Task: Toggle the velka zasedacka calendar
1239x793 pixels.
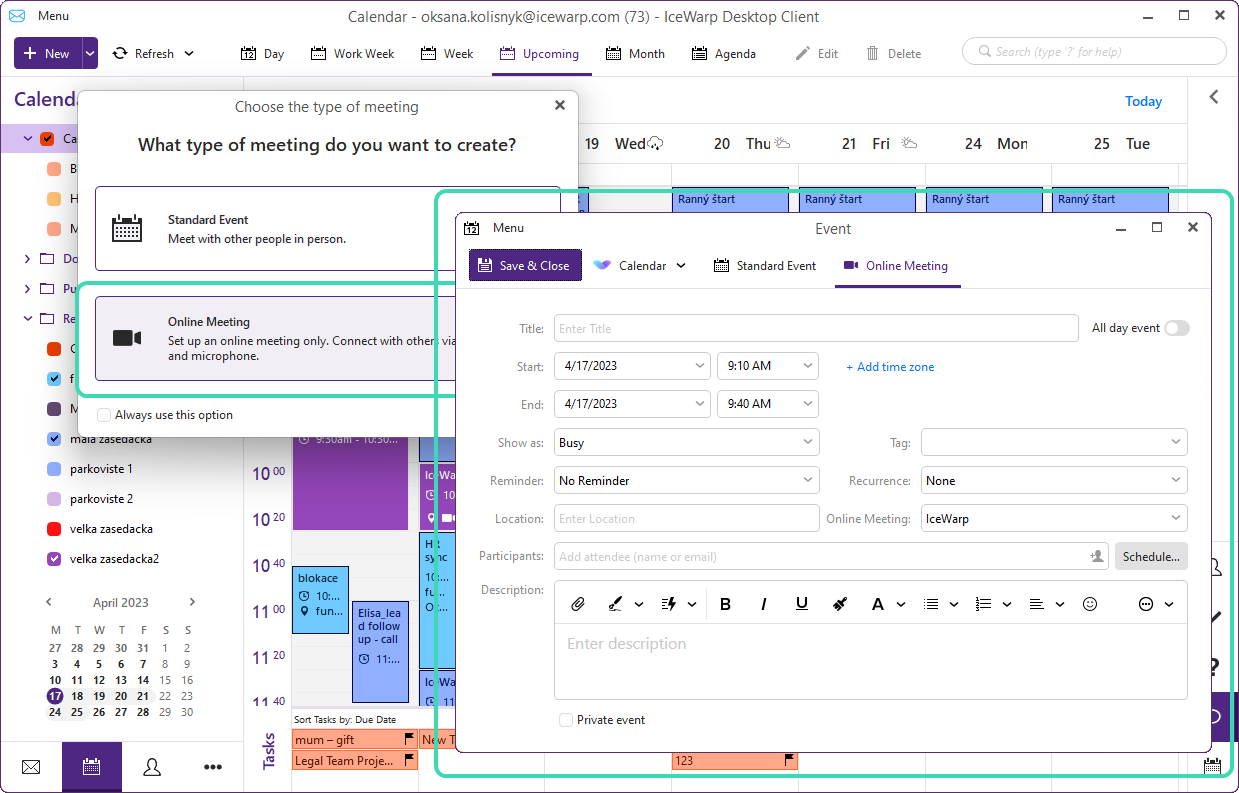Action: pos(55,529)
